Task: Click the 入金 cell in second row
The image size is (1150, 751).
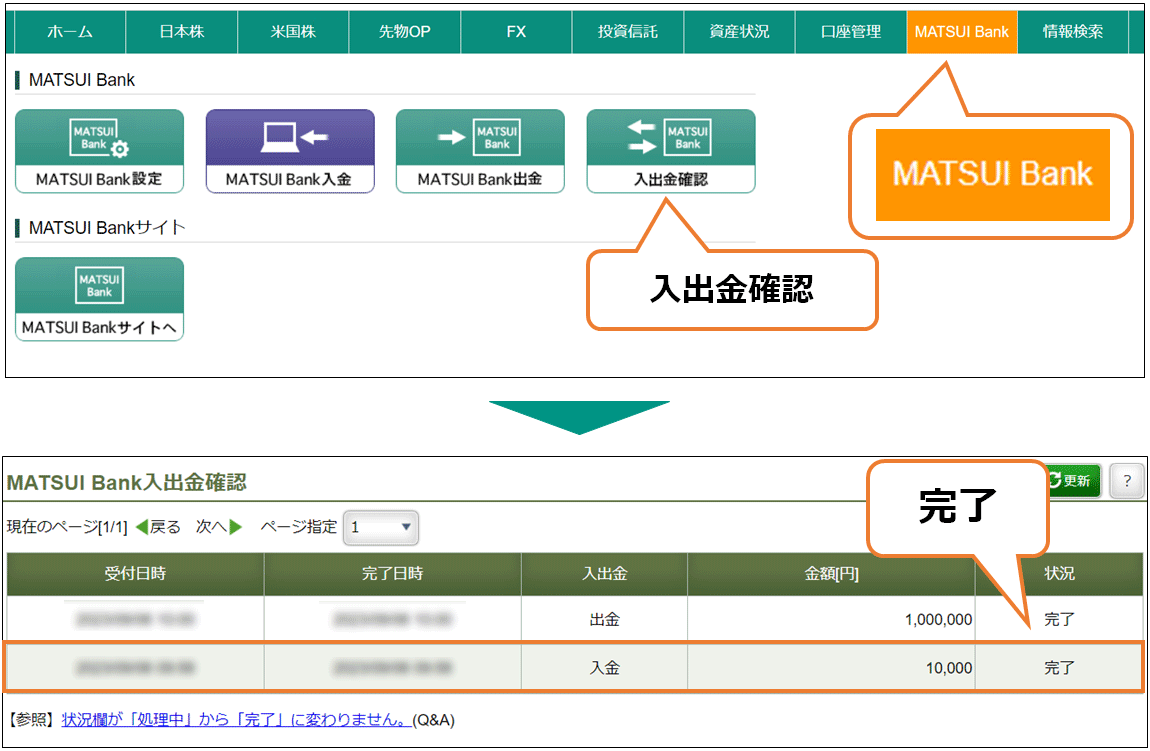Action: 604,667
